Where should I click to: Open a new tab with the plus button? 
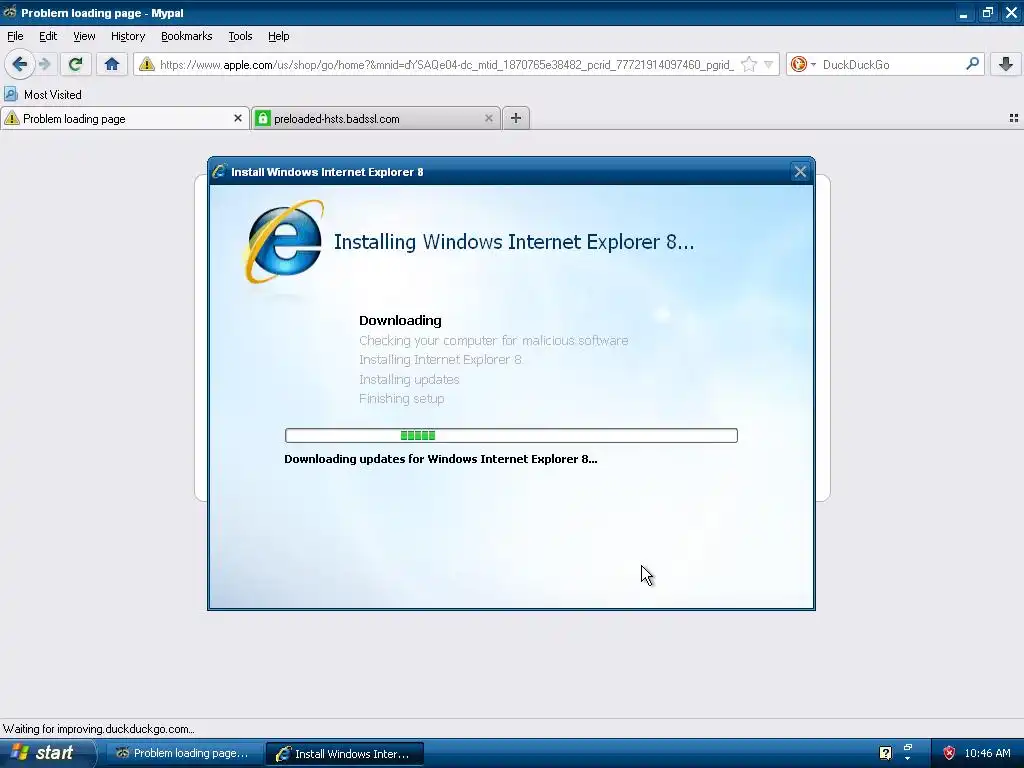tap(516, 118)
